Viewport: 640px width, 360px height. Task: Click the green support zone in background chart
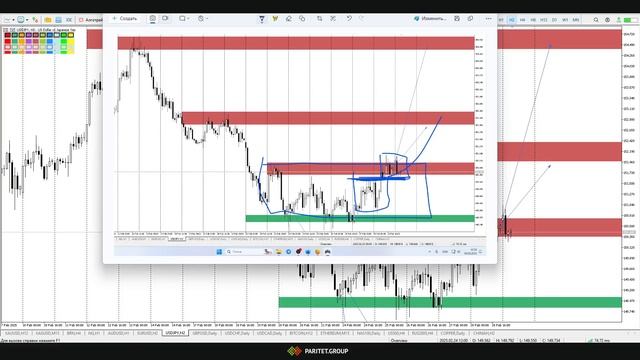[450, 302]
